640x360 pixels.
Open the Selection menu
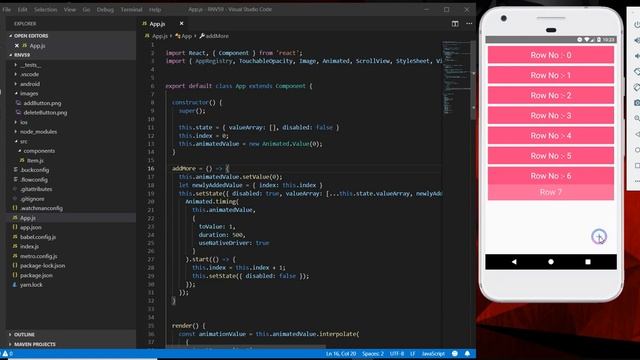[x=45, y=9]
